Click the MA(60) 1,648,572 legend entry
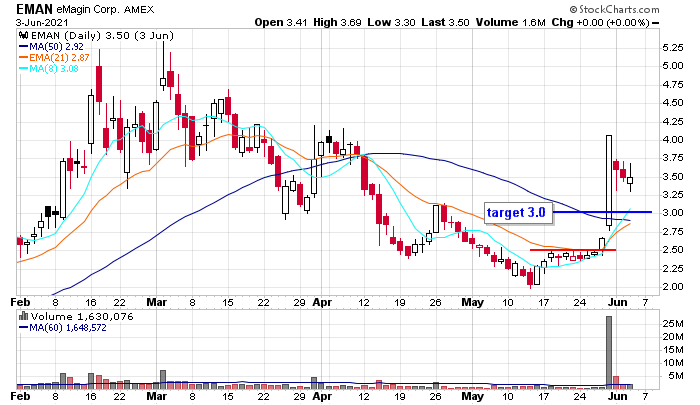 click(63, 328)
